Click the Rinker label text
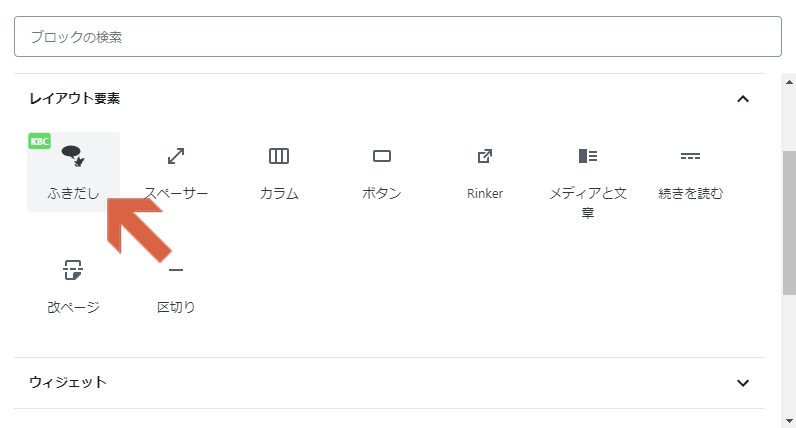 coord(485,193)
